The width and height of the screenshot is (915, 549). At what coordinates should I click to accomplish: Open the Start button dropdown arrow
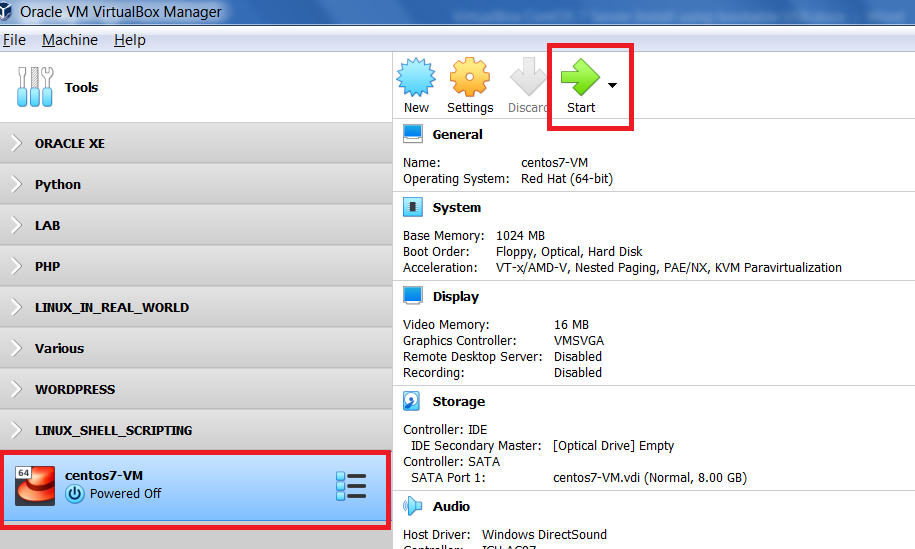[x=612, y=85]
